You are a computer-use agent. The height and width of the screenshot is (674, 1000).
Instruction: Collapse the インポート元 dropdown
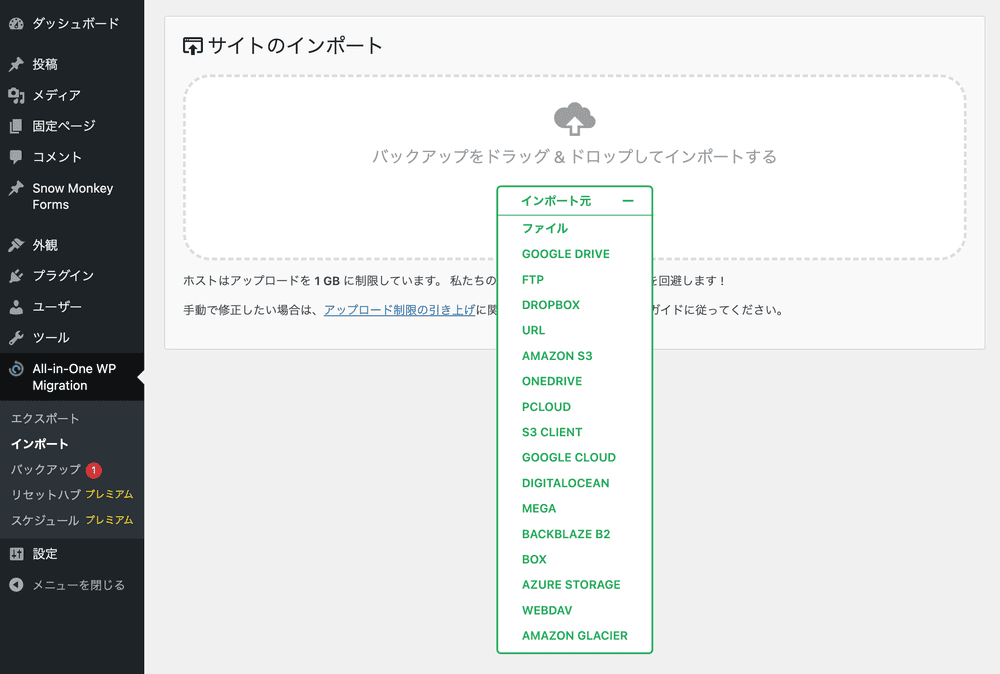pos(628,200)
